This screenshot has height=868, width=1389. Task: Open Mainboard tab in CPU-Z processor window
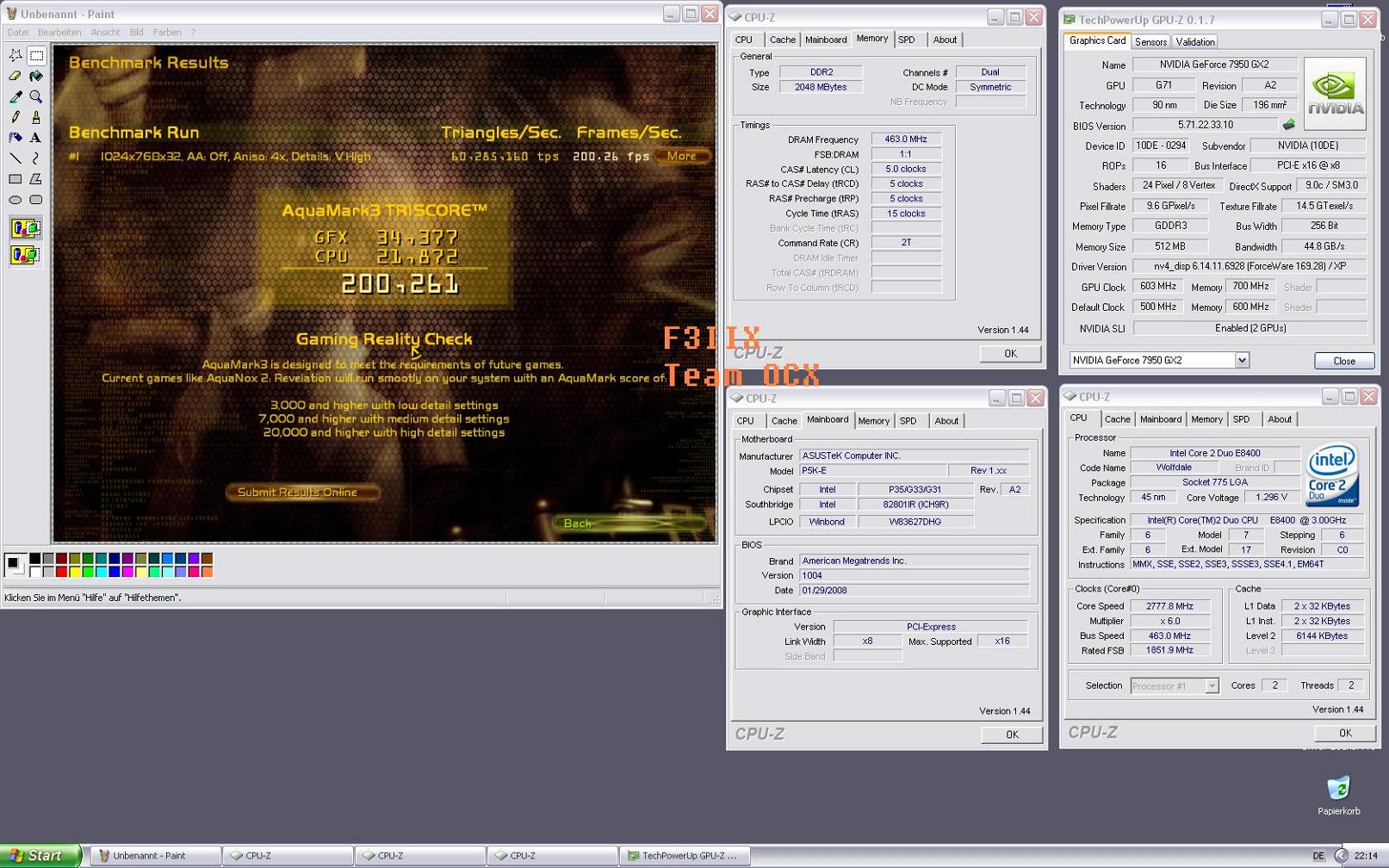click(x=1161, y=419)
